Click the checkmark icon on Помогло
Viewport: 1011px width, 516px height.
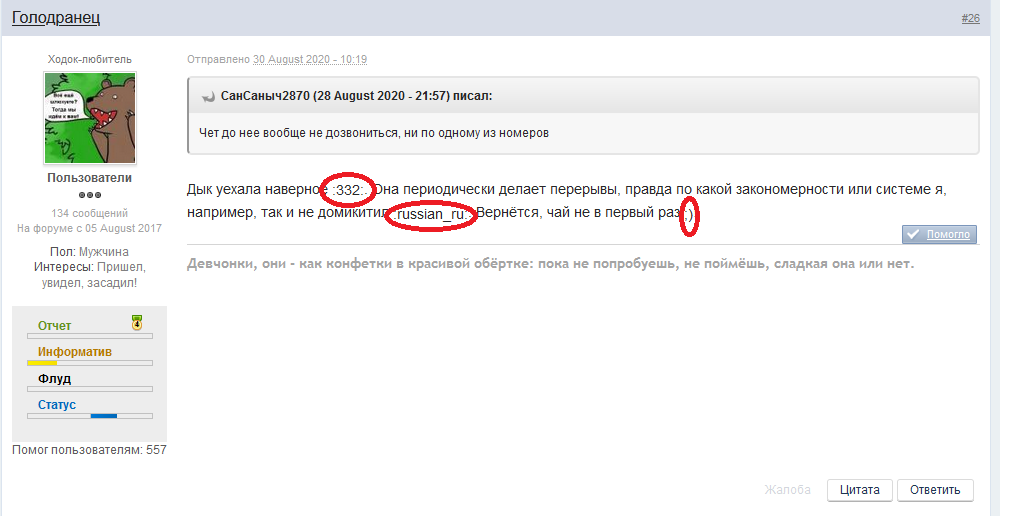coord(912,235)
